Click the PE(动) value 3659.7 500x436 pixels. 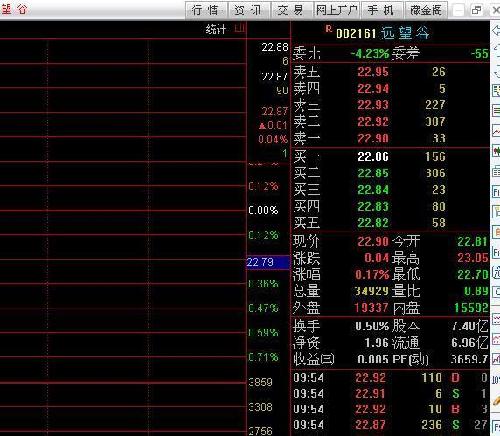click(469, 359)
